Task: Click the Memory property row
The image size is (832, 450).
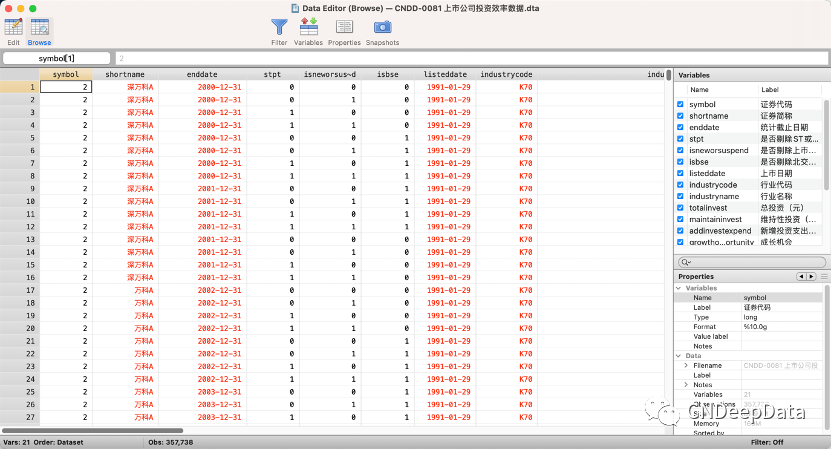Action: [748, 423]
